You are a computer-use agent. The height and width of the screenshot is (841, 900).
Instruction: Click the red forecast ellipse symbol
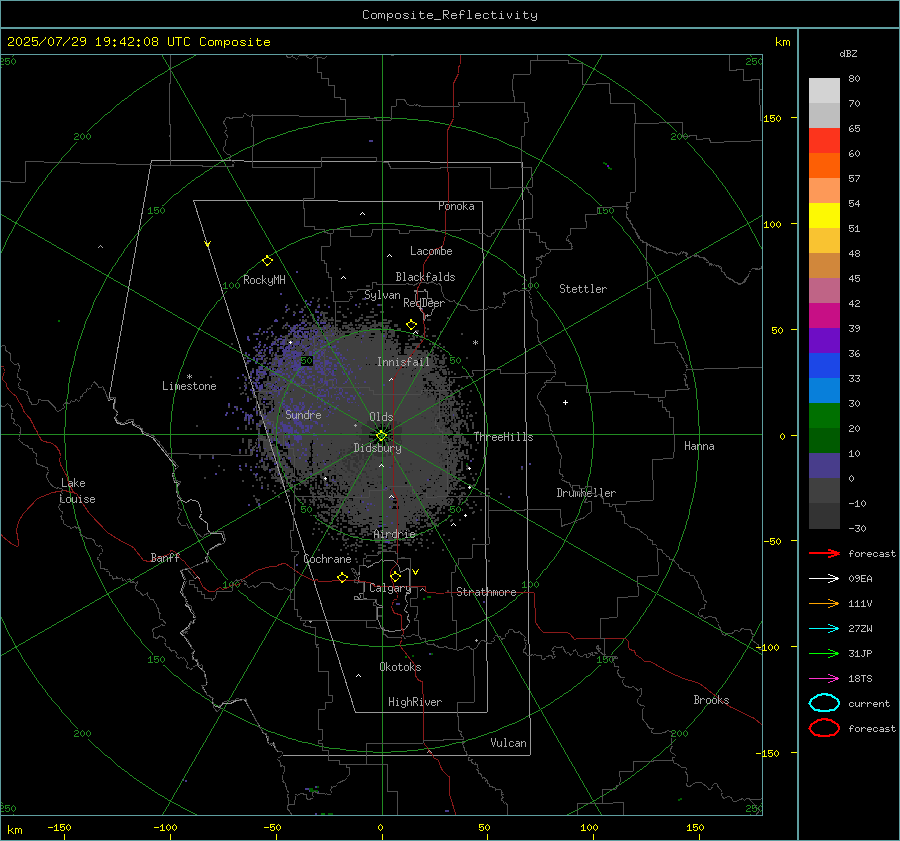click(824, 728)
